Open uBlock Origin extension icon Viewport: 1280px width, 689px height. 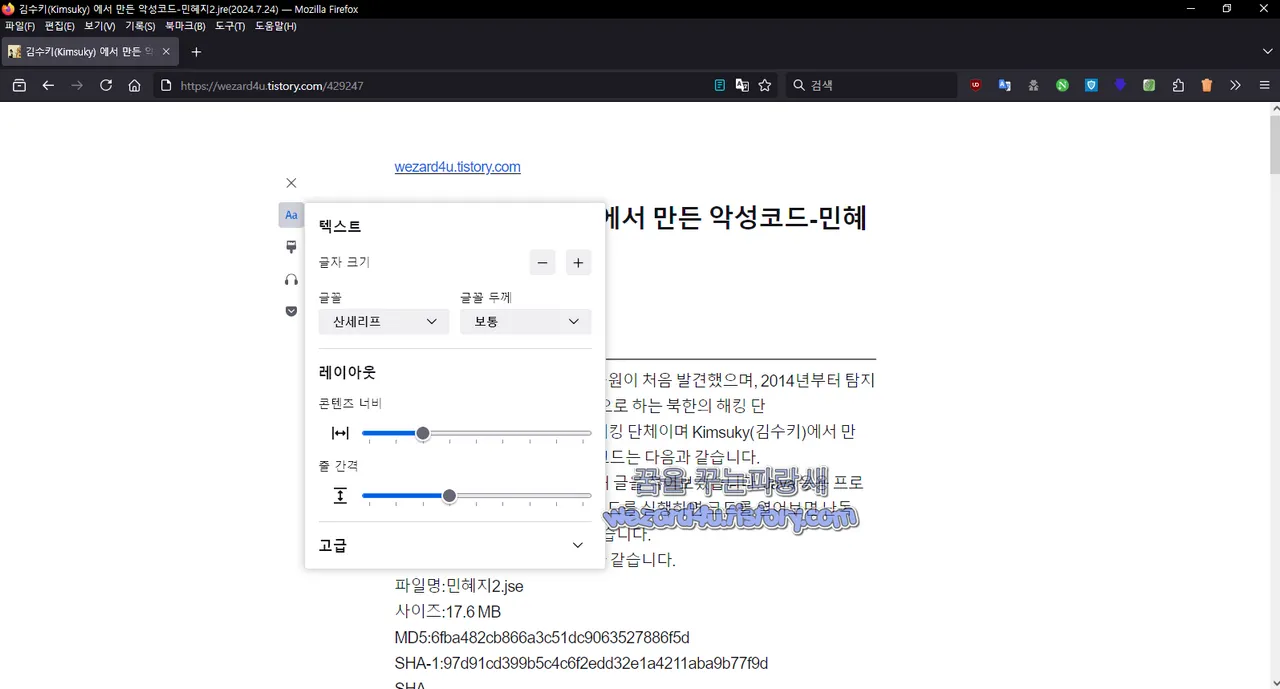pyautogui.click(x=976, y=86)
